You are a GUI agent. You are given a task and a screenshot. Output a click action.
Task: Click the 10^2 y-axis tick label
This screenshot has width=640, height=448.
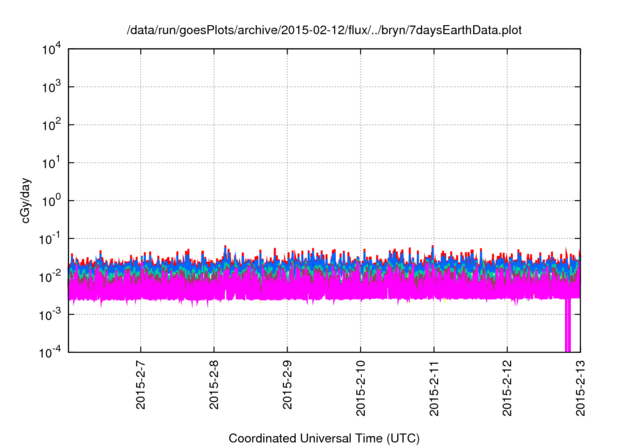[51, 125]
